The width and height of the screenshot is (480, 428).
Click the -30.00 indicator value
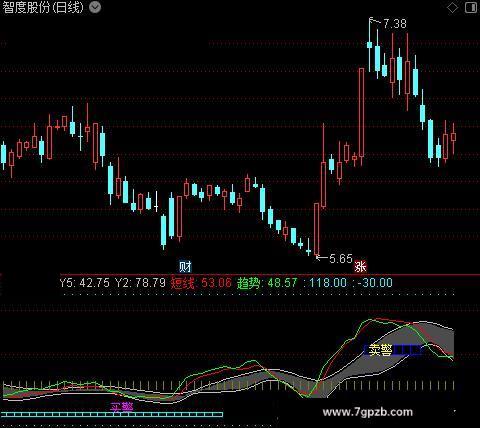point(375,283)
